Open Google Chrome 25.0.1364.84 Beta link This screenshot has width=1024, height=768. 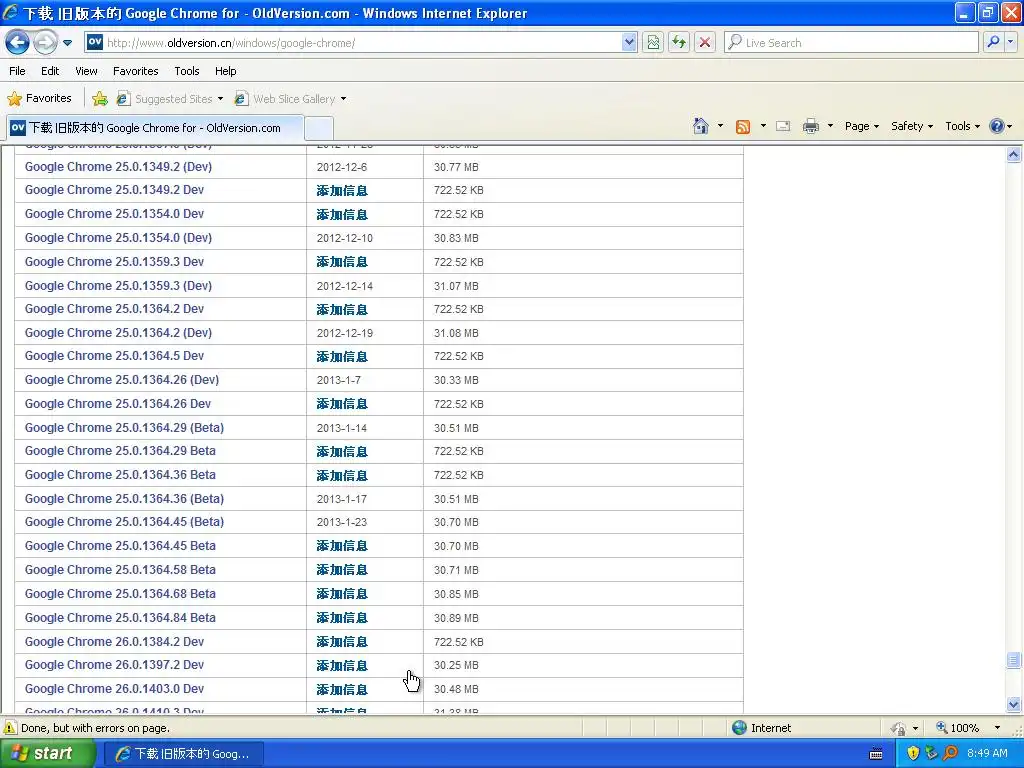point(120,617)
